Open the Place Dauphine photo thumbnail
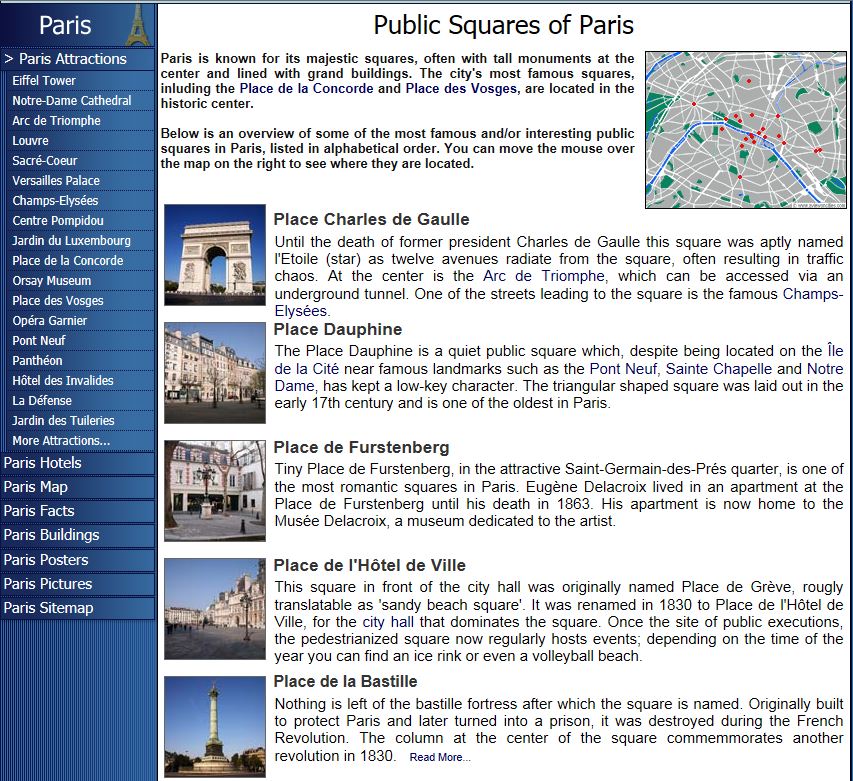Screen dimensions: 853x781 click(x=215, y=373)
